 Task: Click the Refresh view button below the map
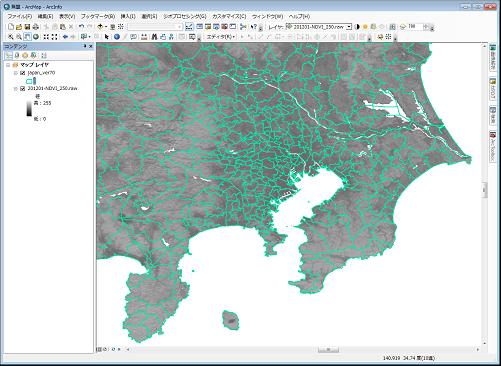[114, 349]
